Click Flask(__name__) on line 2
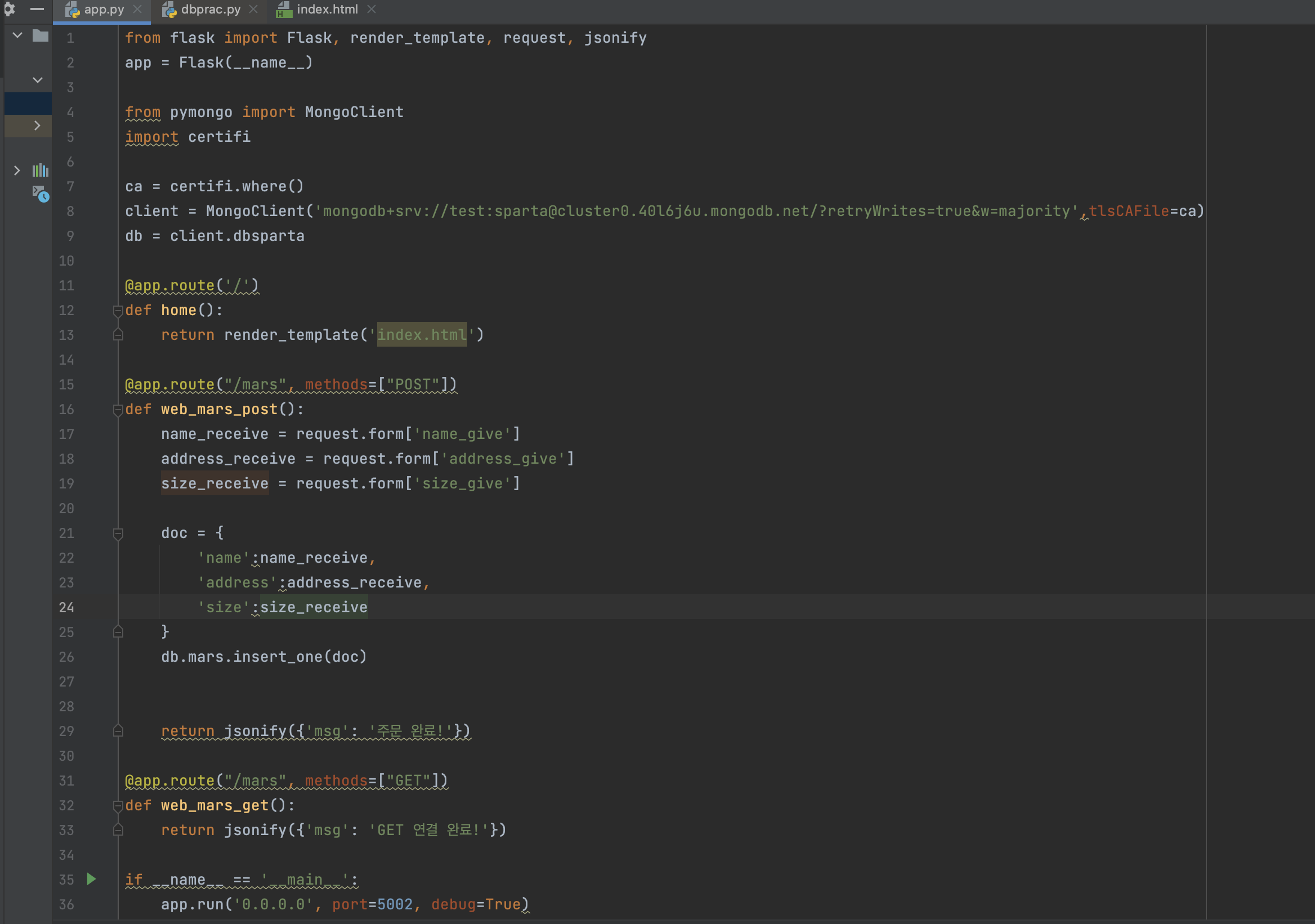1315x924 pixels. [246, 62]
